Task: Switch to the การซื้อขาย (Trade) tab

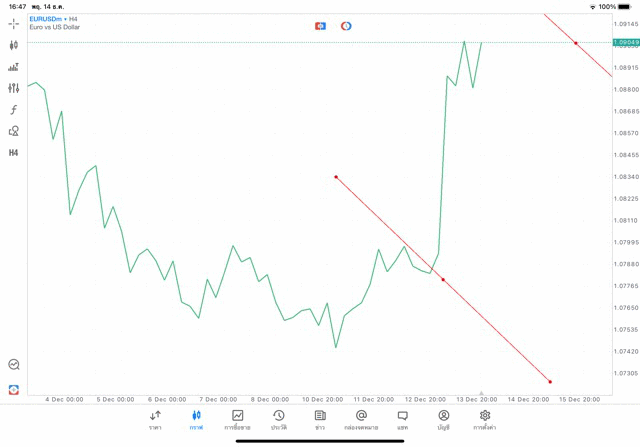Action: [237, 420]
